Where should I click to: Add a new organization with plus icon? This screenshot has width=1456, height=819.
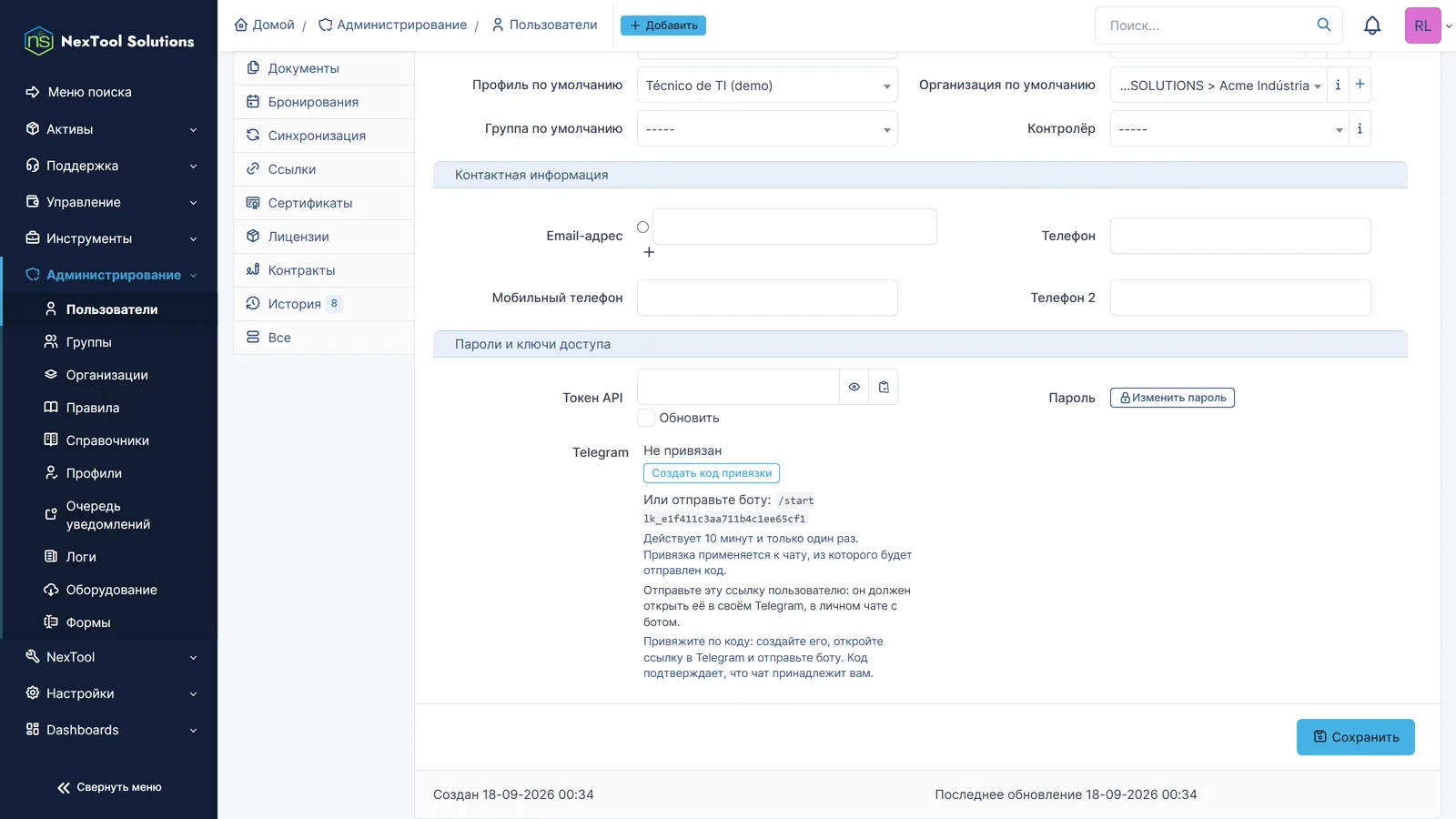pos(1360,85)
